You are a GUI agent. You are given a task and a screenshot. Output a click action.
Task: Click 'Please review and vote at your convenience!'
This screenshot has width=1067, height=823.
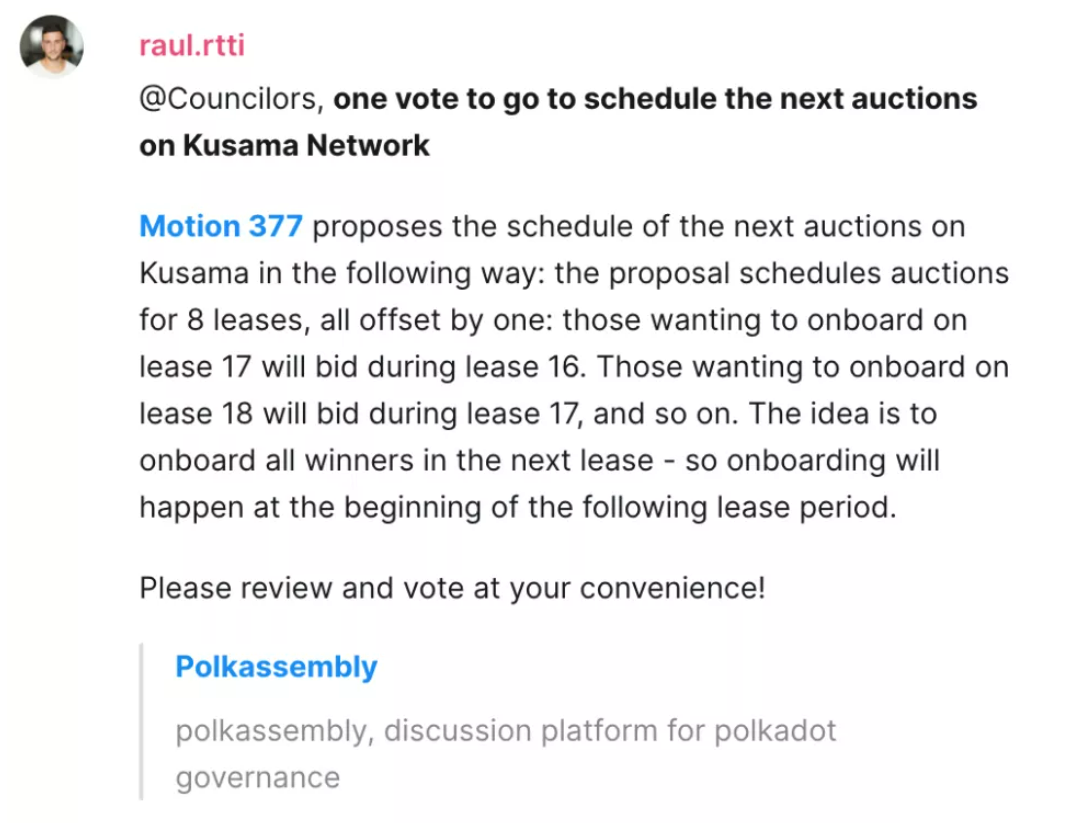(453, 588)
